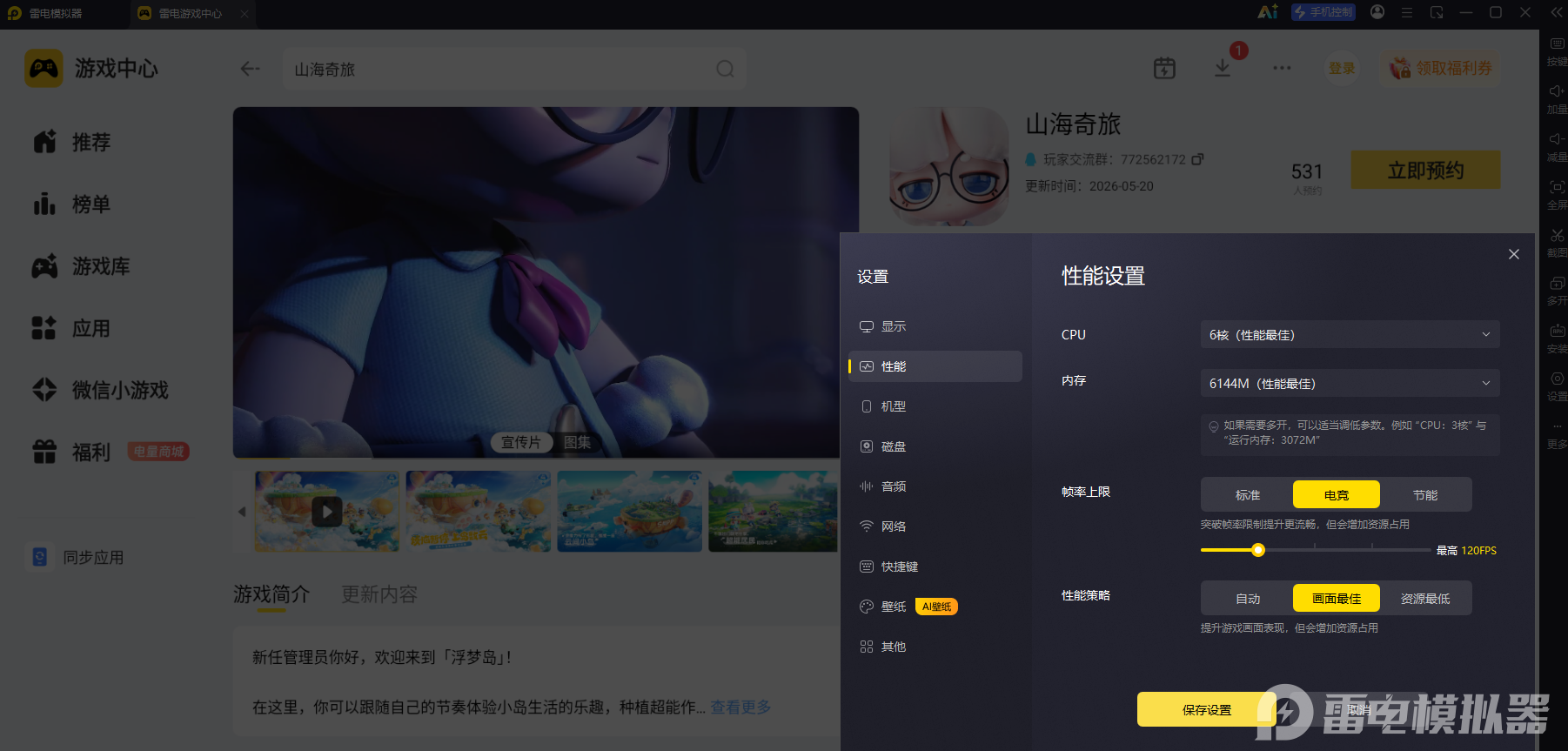Click the 游戏中心 gamepad logo

[44, 68]
